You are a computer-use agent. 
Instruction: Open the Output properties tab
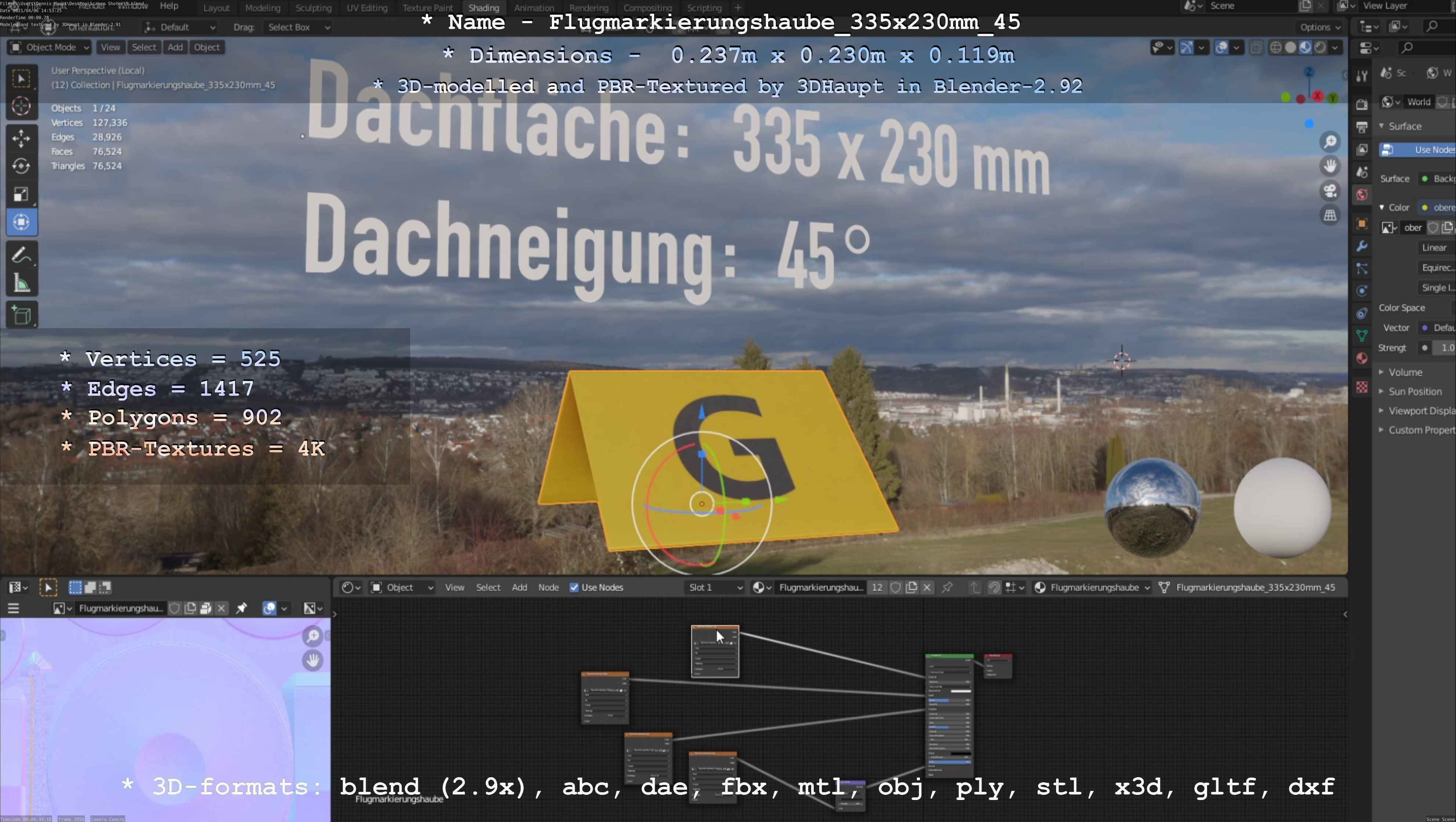tap(1362, 127)
